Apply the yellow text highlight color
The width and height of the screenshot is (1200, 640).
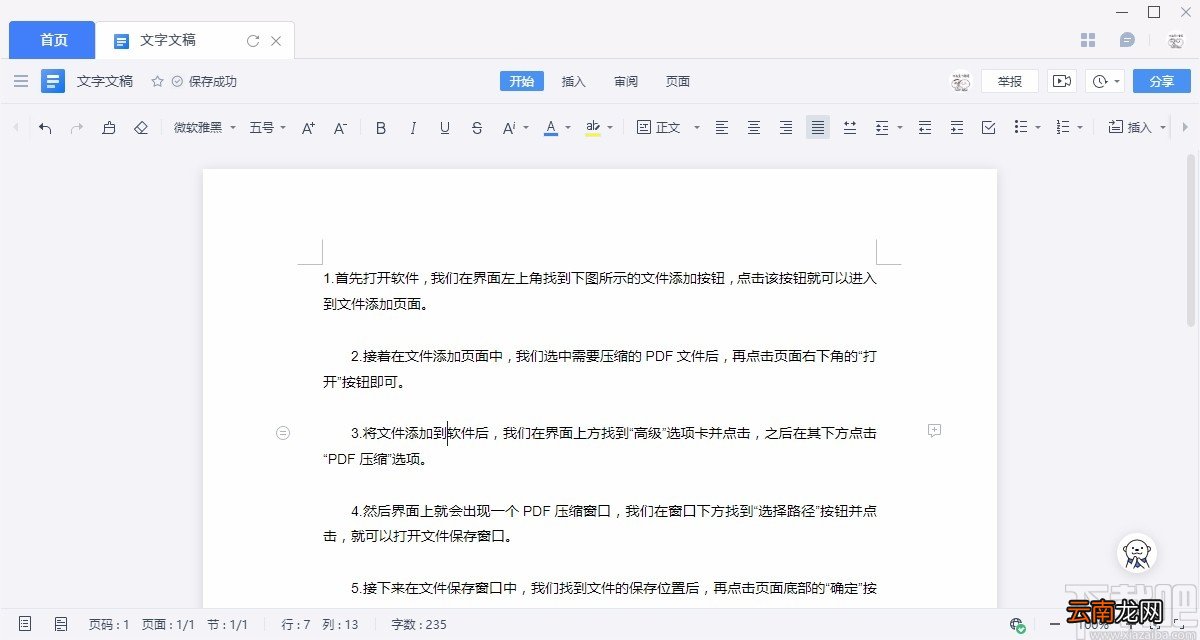pyautogui.click(x=593, y=128)
